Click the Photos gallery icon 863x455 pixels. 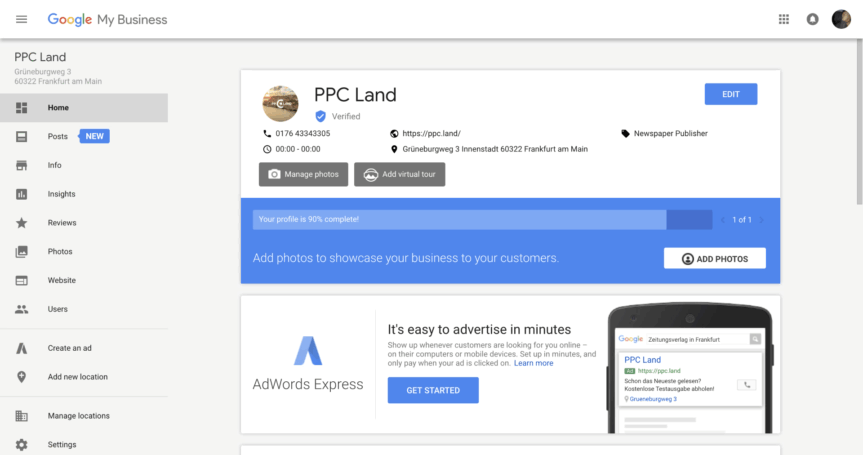pos(21,251)
